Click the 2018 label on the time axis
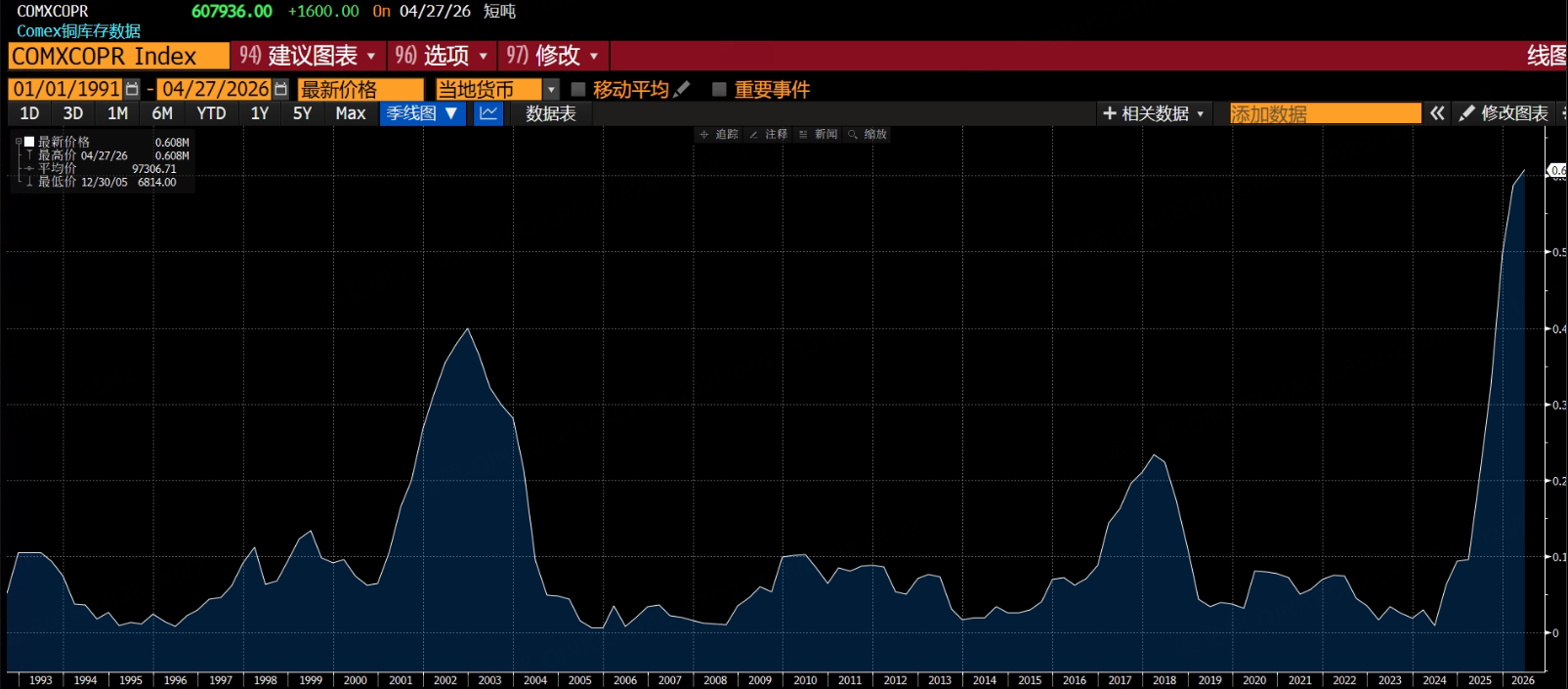This screenshot has height=689, width=1568. [1165, 680]
